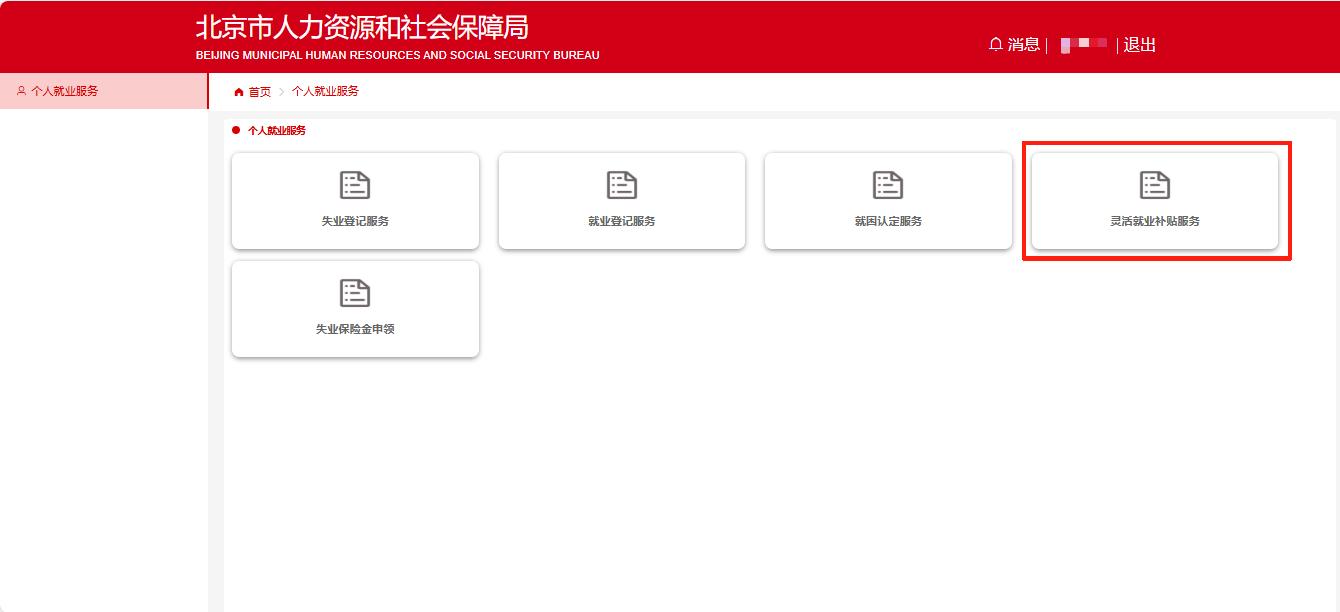The height and width of the screenshot is (612, 1340).
Task: Open the 失业登记服务 service card
Action: pos(355,200)
